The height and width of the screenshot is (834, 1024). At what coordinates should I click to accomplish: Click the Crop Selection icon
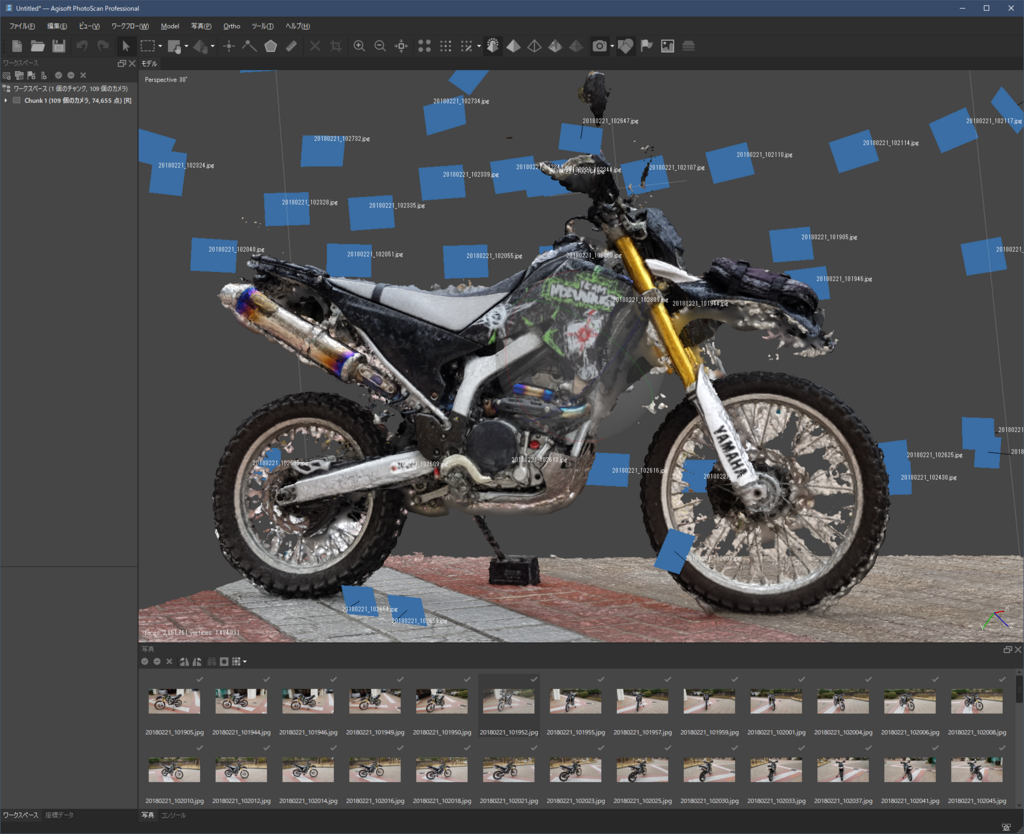tap(336, 46)
